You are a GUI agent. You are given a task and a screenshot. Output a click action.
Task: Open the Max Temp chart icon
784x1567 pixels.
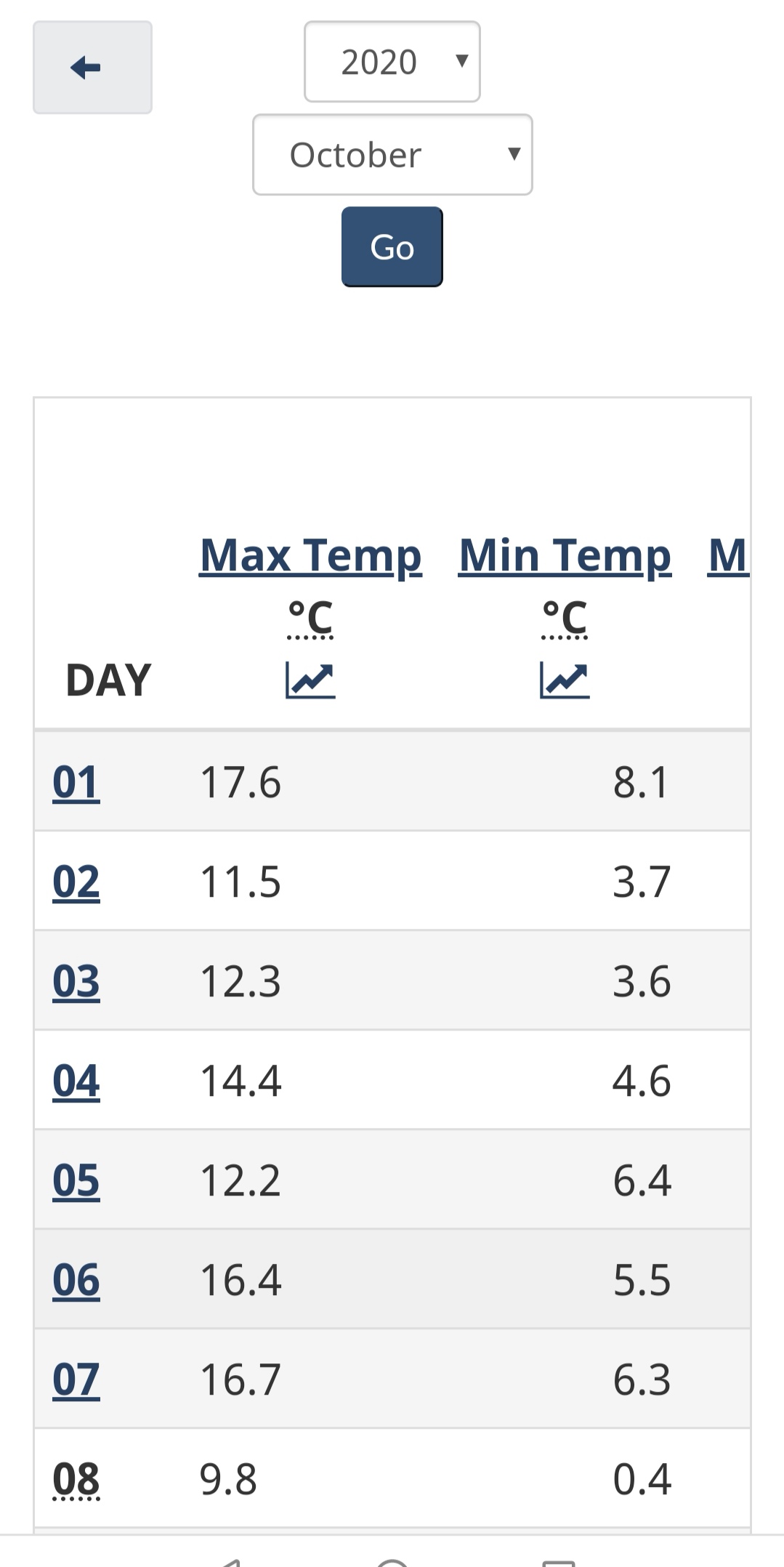coord(310,680)
